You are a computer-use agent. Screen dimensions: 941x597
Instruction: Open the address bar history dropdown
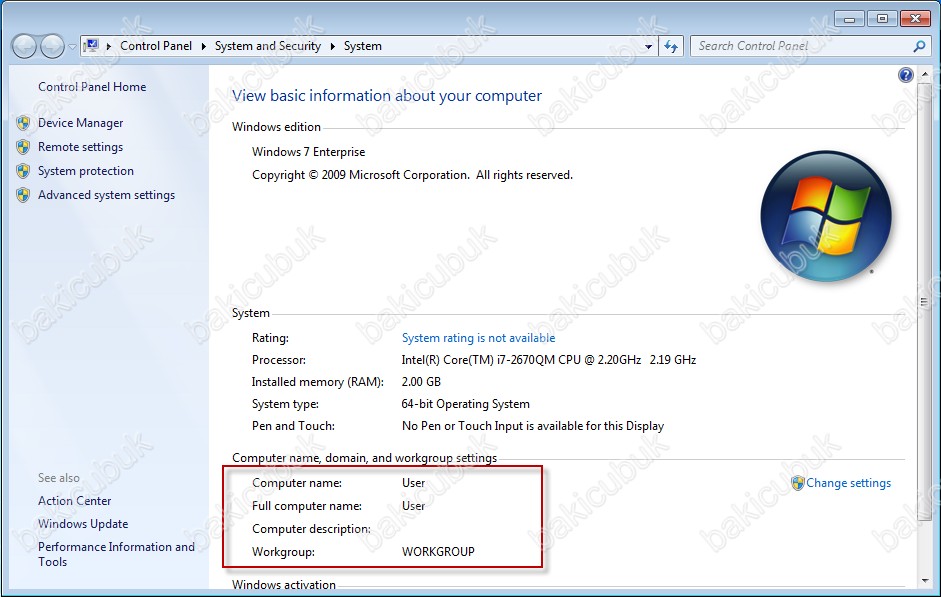click(x=648, y=46)
